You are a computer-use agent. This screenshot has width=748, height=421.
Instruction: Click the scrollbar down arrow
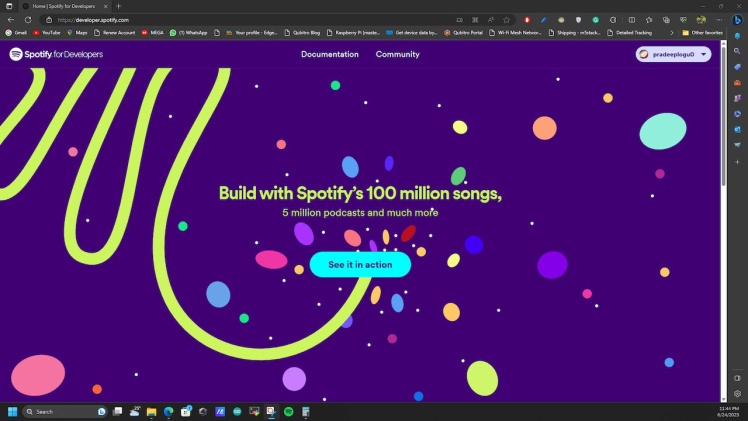[724, 399]
